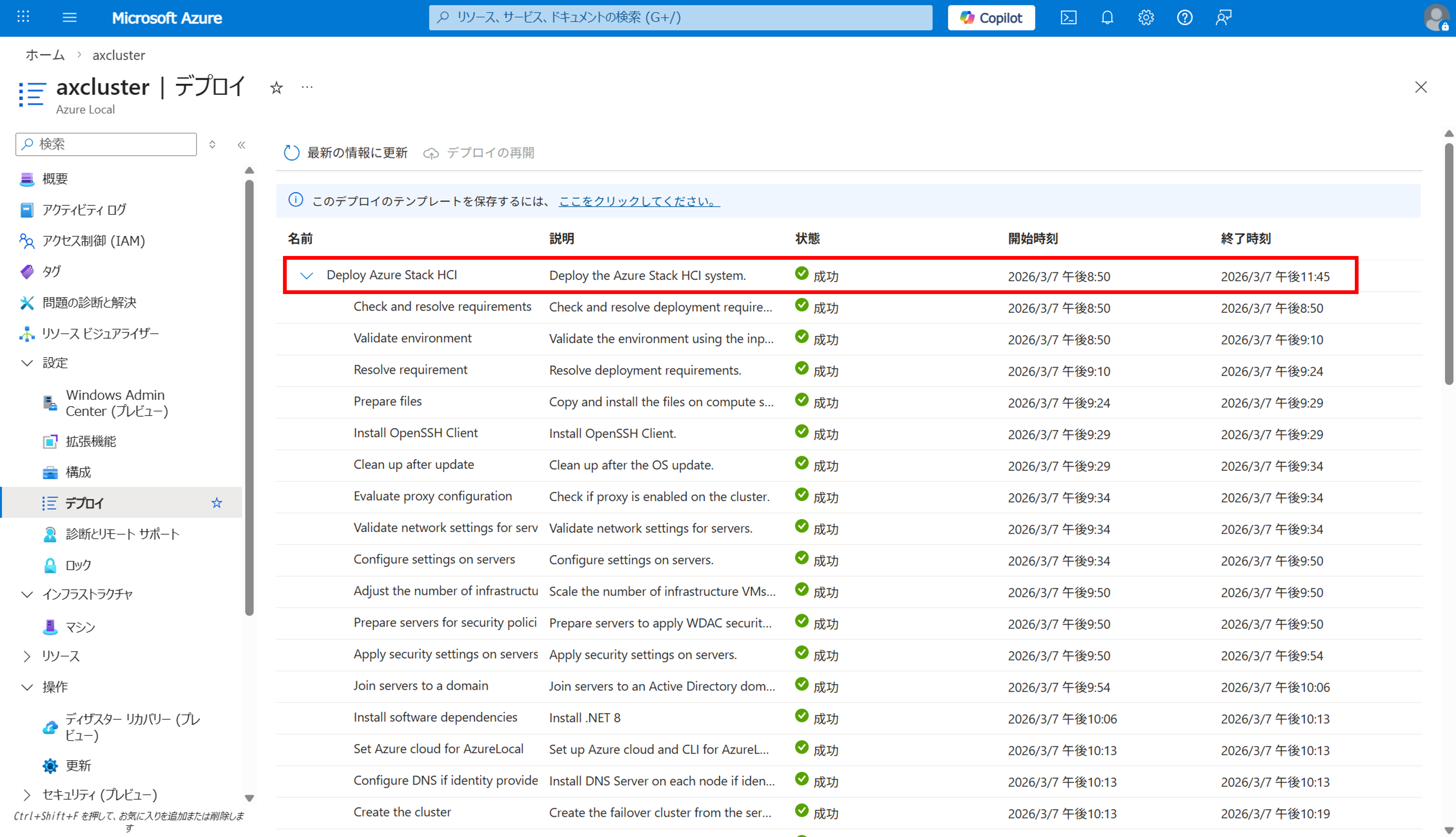
Task: Click 最新の情報に更新 refresh button
Action: [x=346, y=152]
